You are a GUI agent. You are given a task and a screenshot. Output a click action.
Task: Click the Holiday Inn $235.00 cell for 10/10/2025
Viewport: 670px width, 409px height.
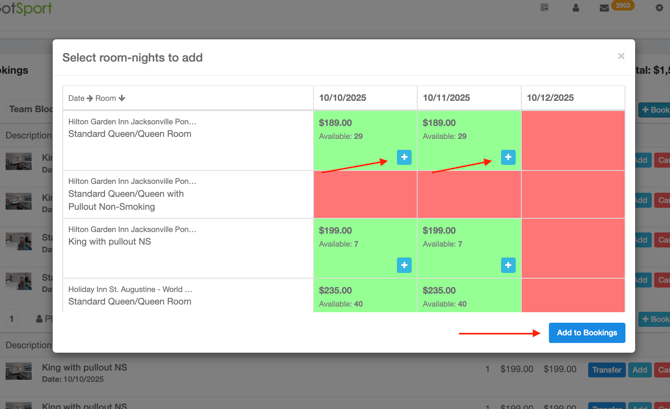coord(365,296)
